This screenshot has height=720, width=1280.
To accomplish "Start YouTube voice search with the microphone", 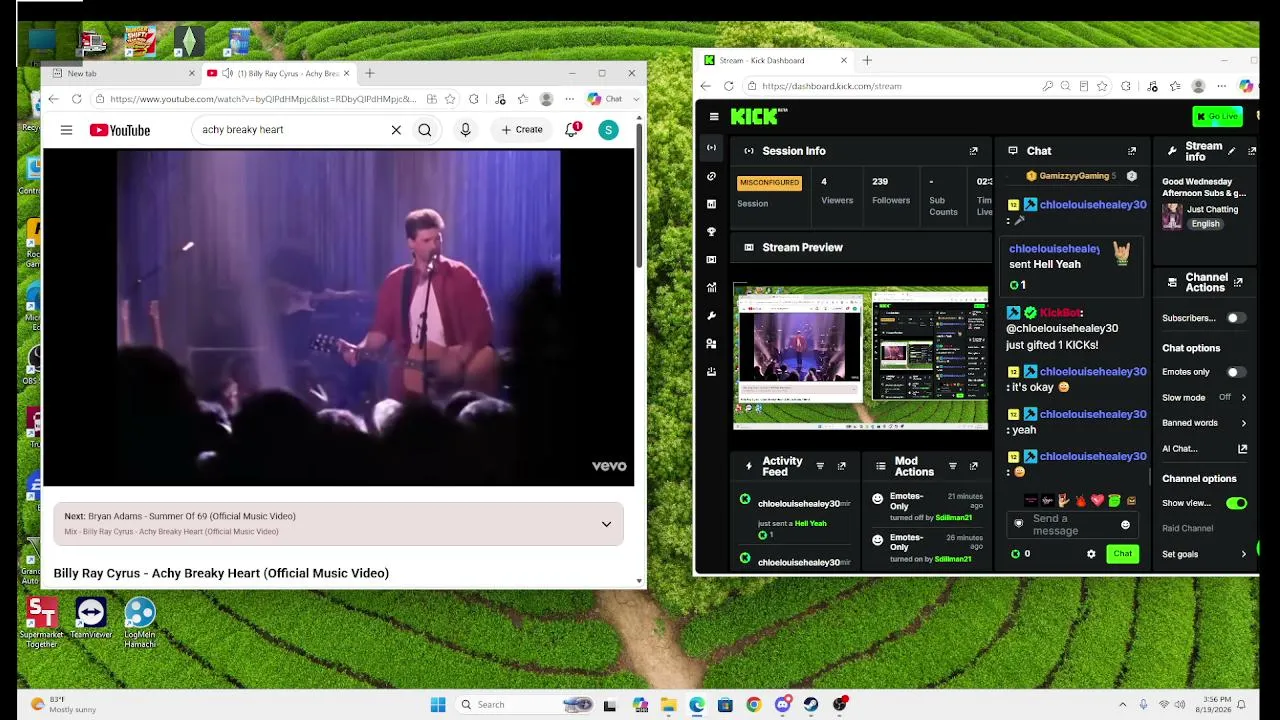I will tap(465, 130).
